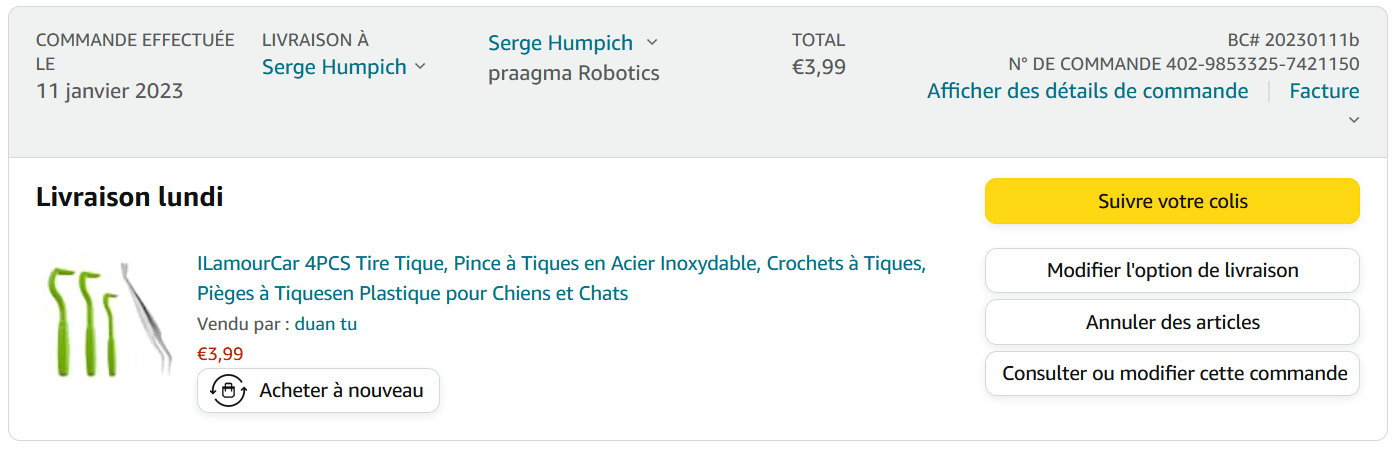Screen dimensions: 1394x449
Task: Choose Annuler des articles
Action: point(1172,322)
